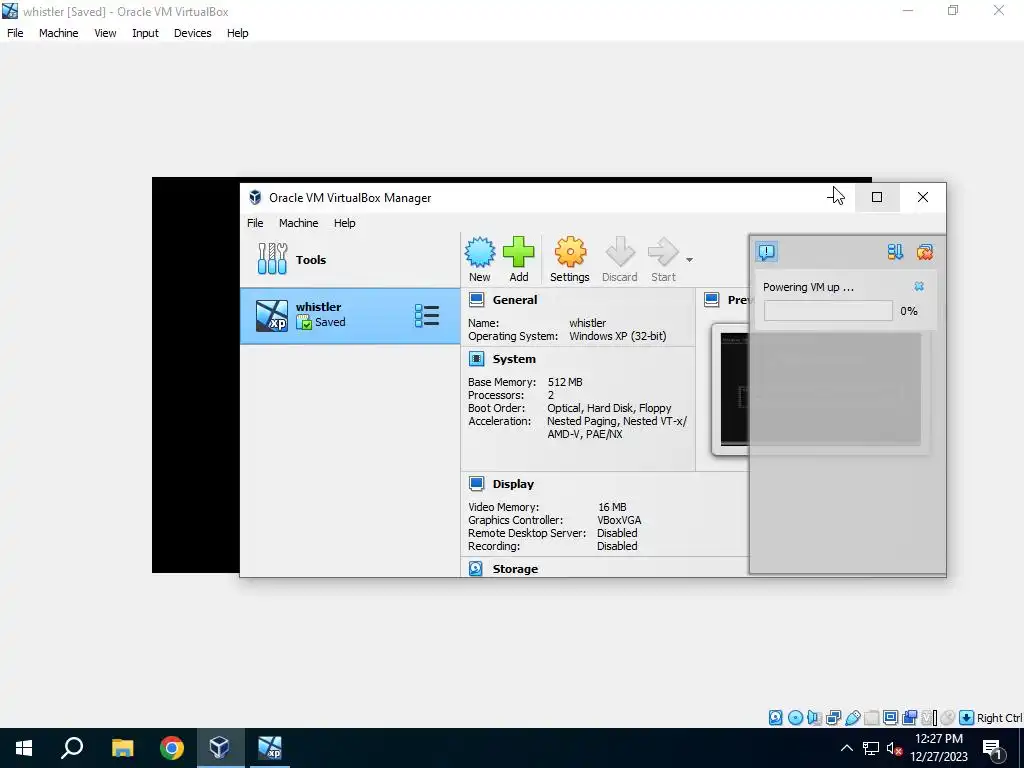1024x768 pixels.
Task: Click the System section chip icon
Action: (x=477, y=359)
